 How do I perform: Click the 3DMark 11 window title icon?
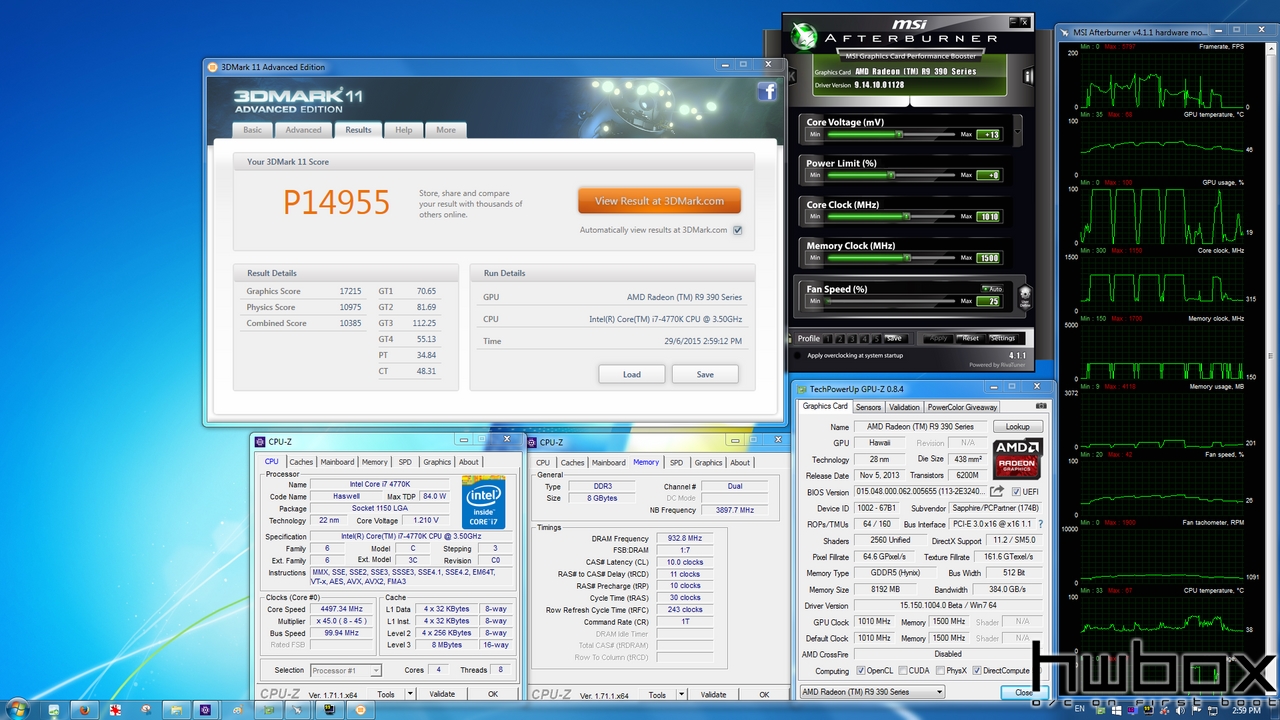point(212,67)
